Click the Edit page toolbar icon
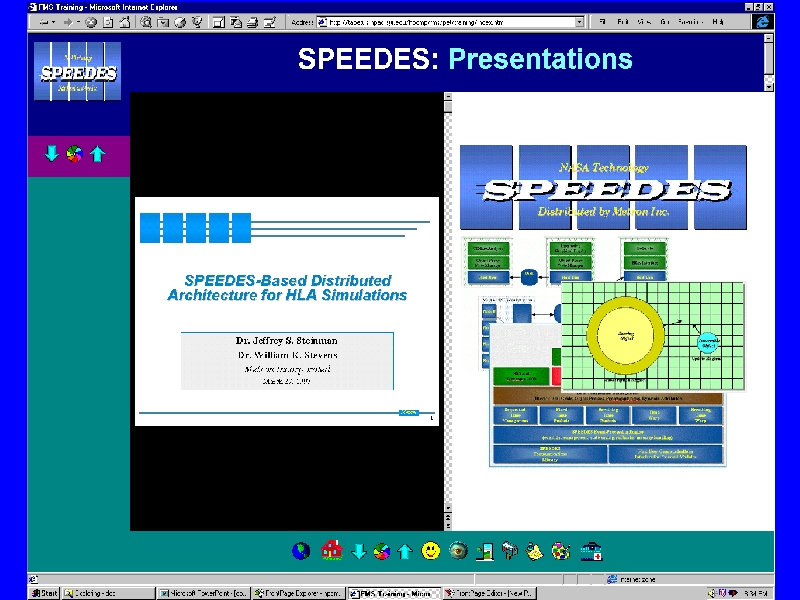This screenshot has height=600, width=800. 269,22
